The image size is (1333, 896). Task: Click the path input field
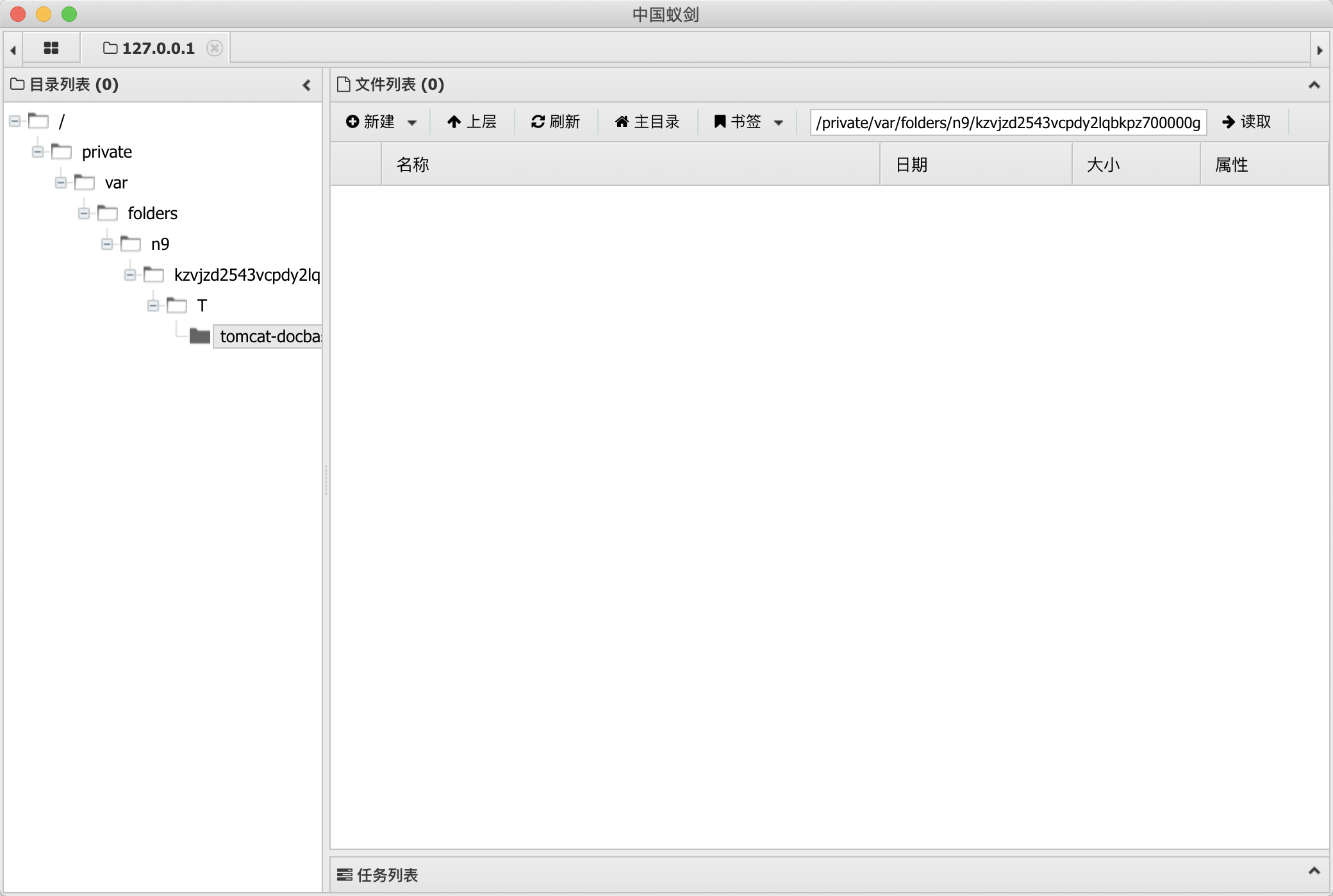[1007, 122]
